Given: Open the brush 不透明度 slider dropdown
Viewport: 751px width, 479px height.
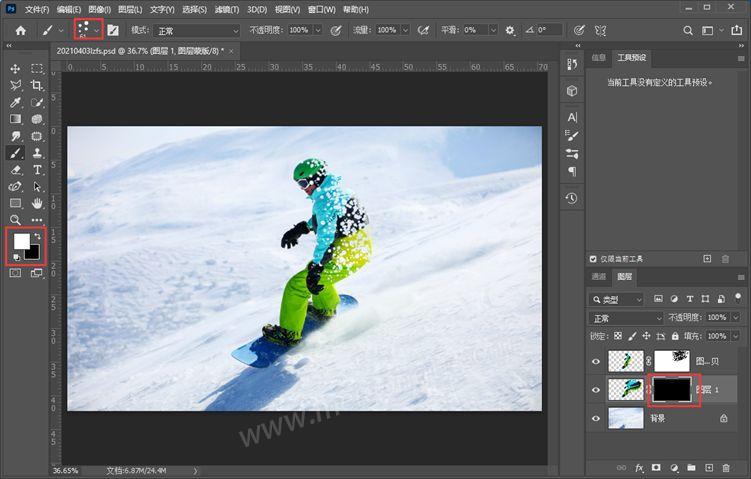Looking at the screenshot, I should point(318,30).
